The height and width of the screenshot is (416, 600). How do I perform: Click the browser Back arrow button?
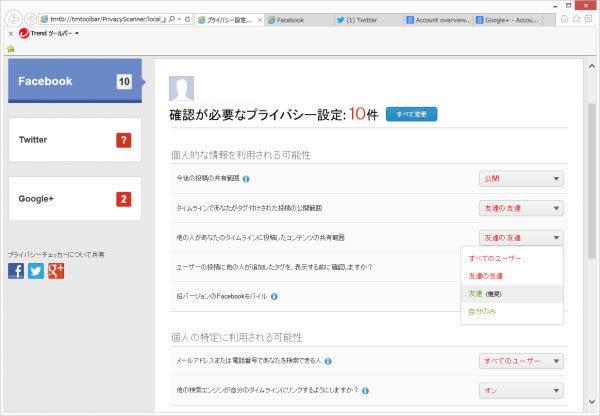point(13,19)
